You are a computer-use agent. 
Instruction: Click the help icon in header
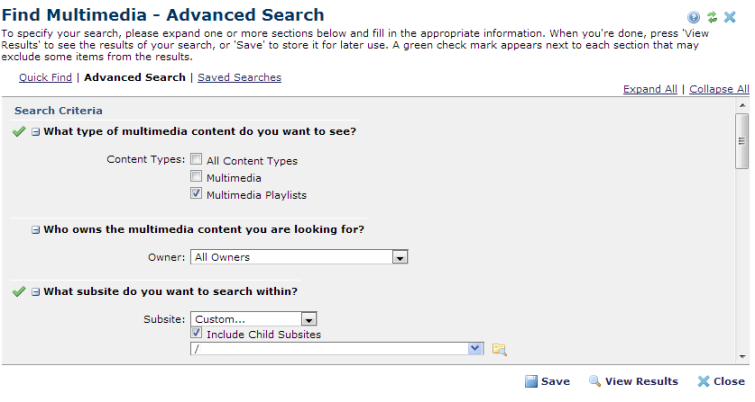pyautogui.click(x=694, y=17)
